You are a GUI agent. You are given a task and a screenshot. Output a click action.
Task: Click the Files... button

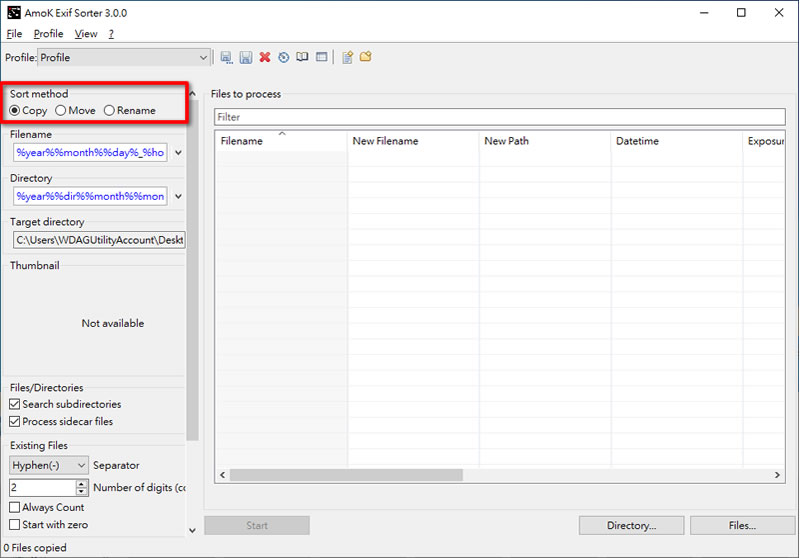pos(742,525)
